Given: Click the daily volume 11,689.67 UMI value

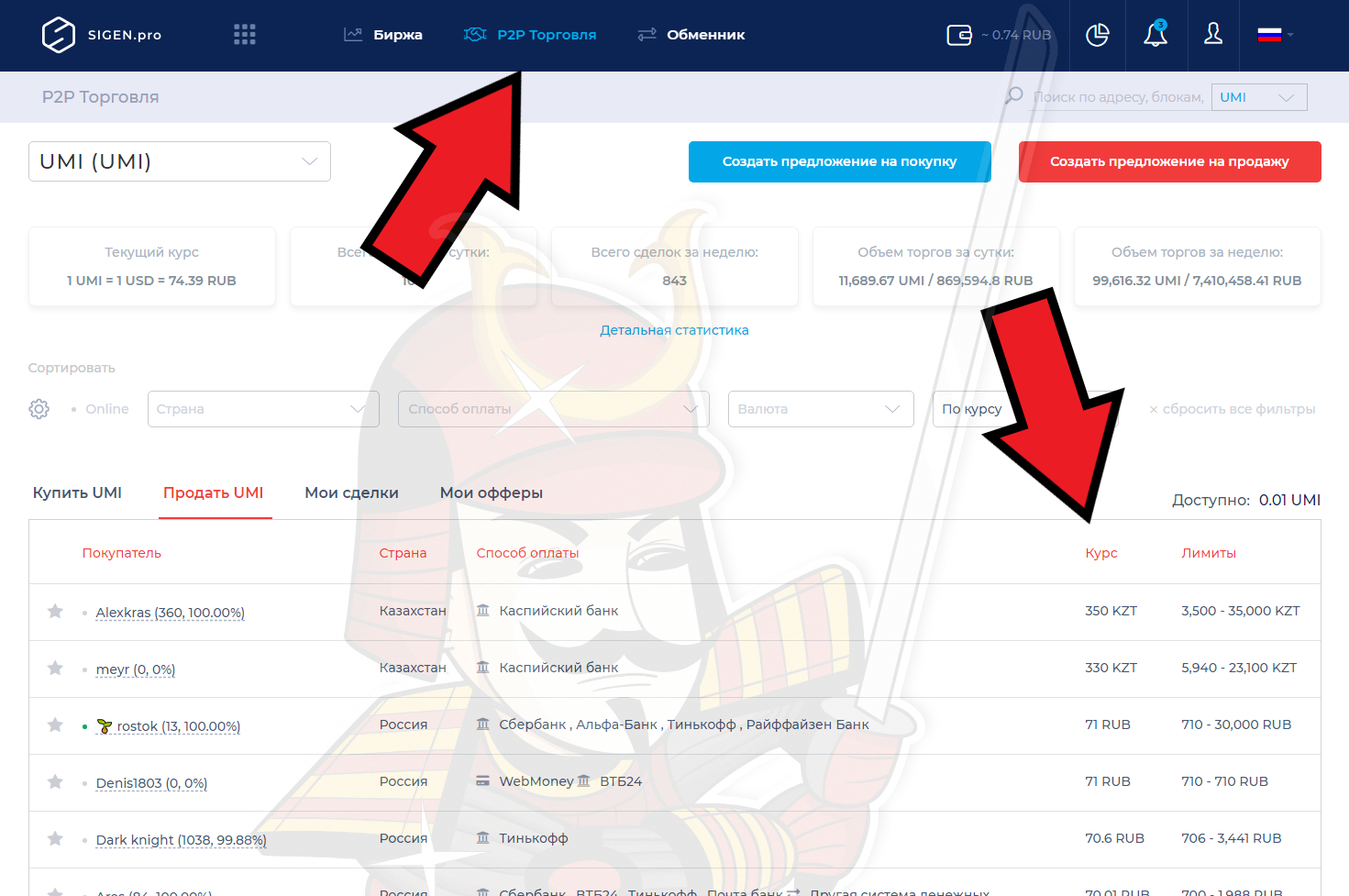Looking at the screenshot, I should point(935,281).
